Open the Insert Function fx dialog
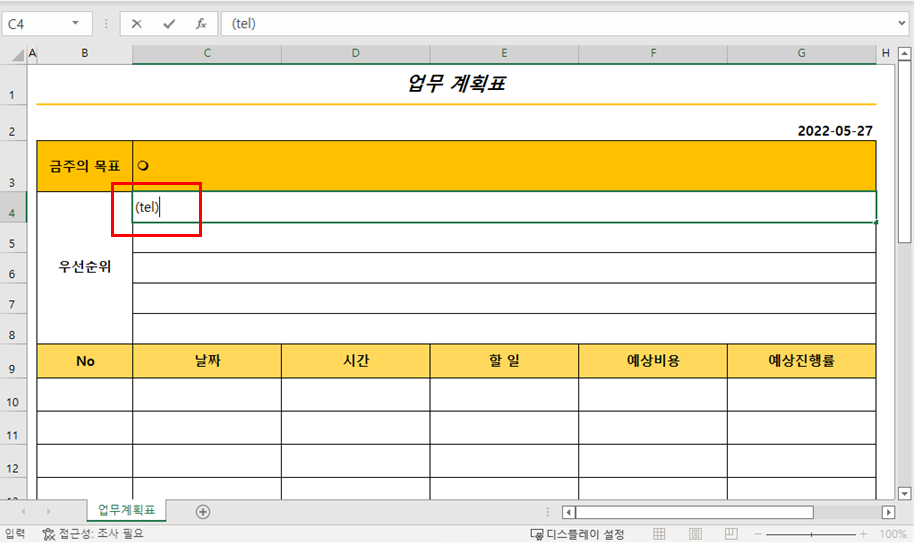 tap(201, 24)
